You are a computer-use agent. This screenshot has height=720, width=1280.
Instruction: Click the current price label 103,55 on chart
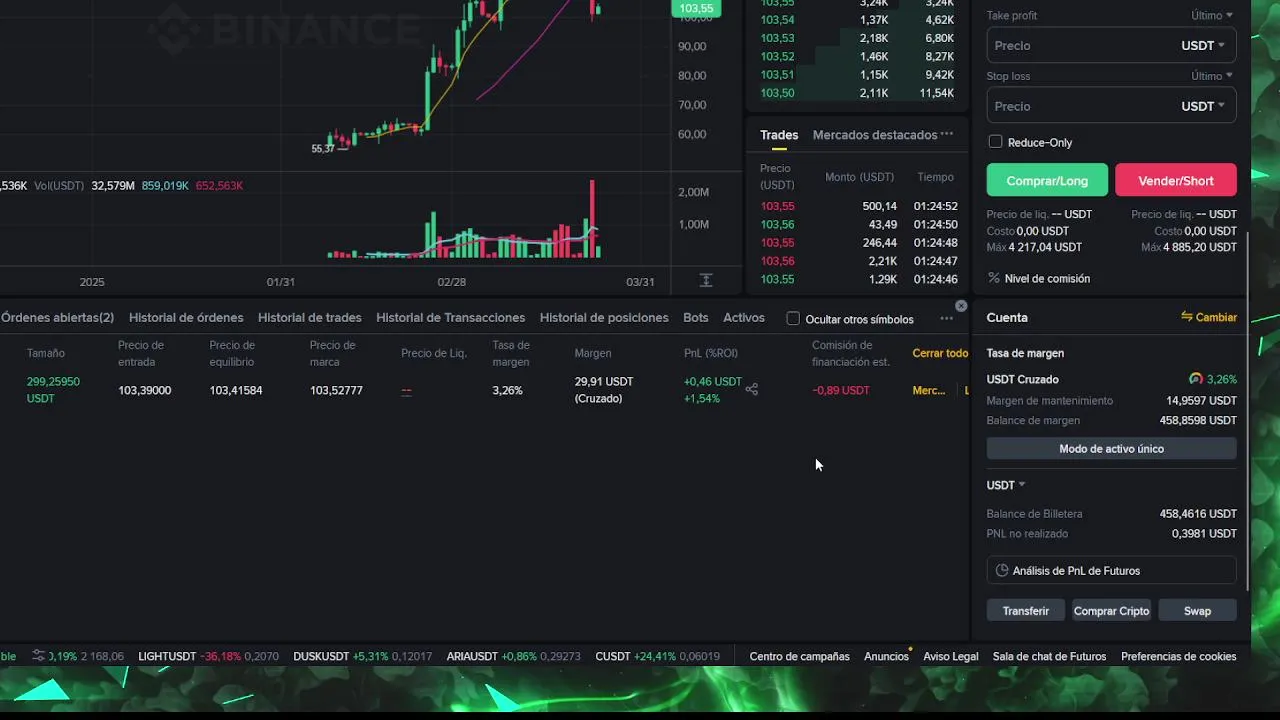point(696,9)
